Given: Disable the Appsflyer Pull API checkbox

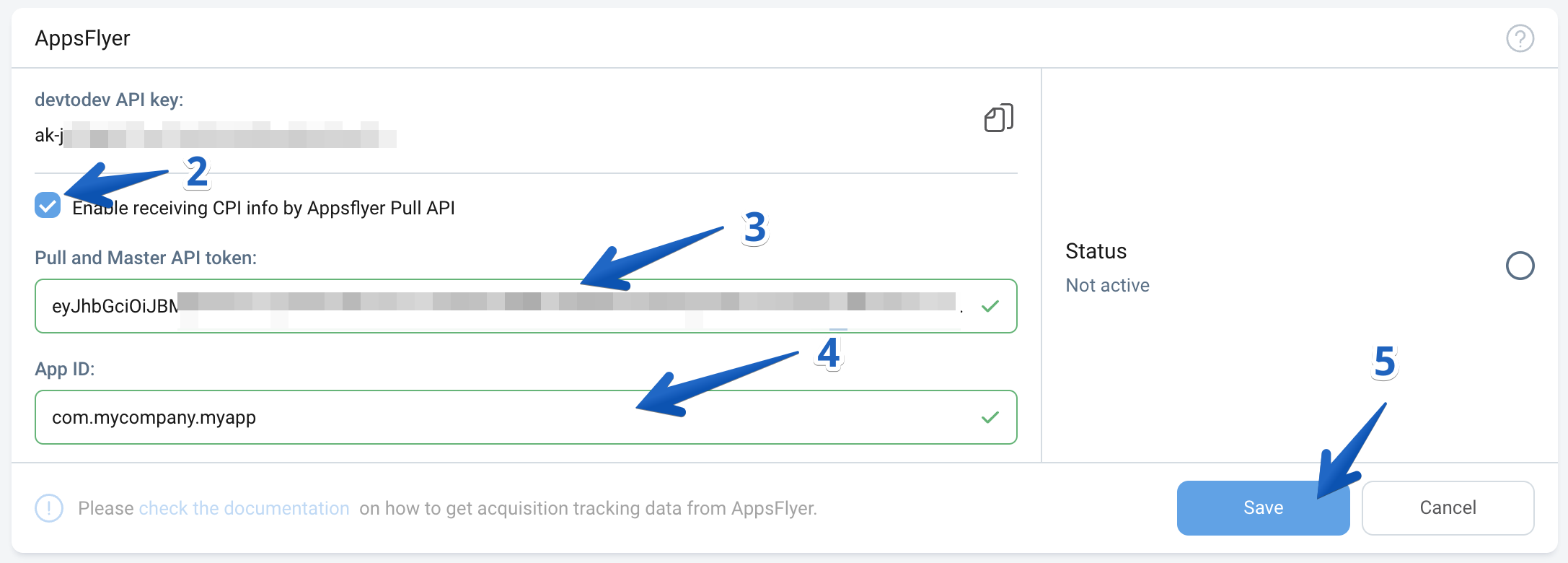Looking at the screenshot, I should pyautogui.click(x=48, y=206).
